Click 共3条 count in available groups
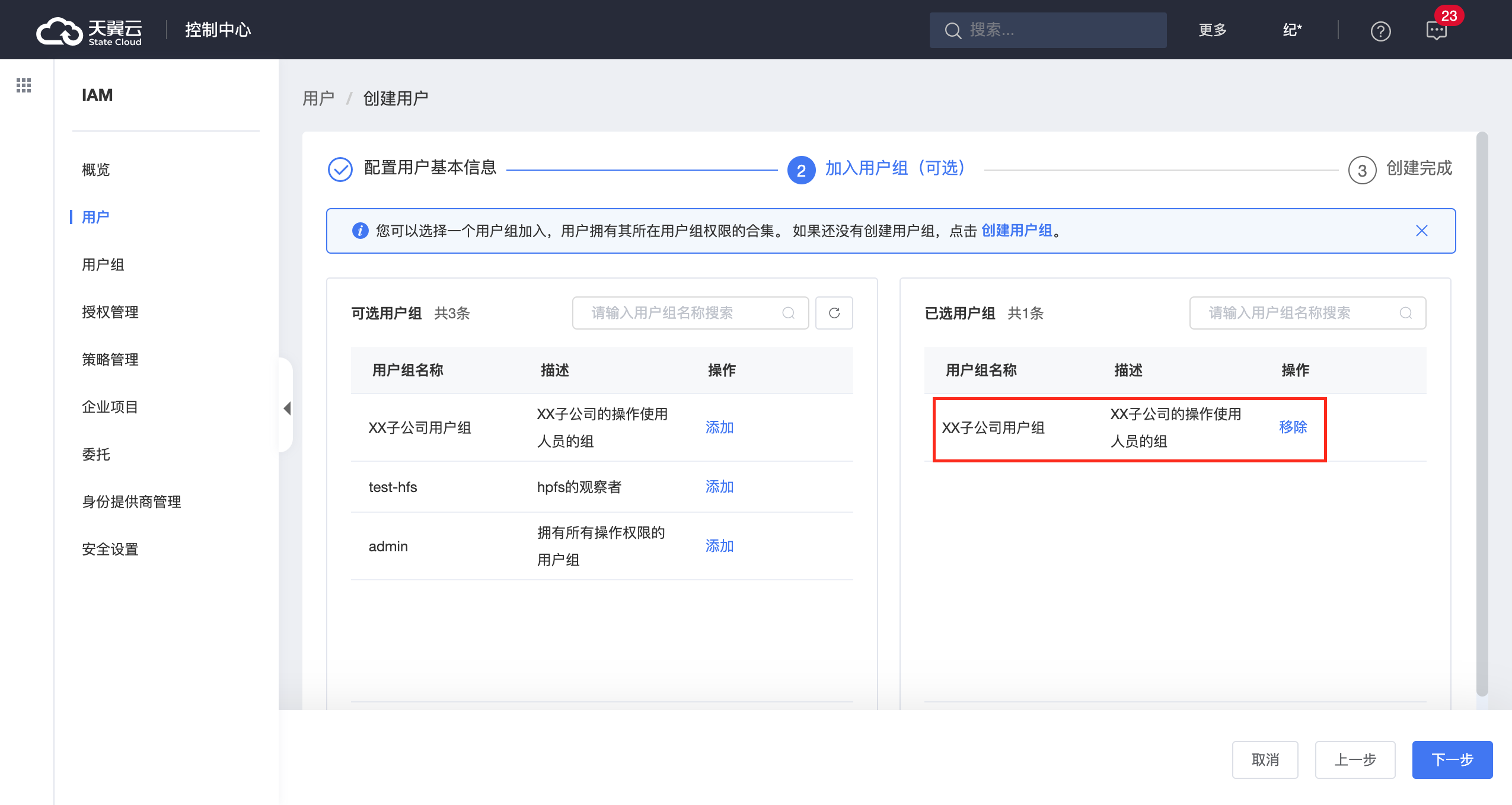The width and height of the screenshot is (1512, 805). [452, 314]
